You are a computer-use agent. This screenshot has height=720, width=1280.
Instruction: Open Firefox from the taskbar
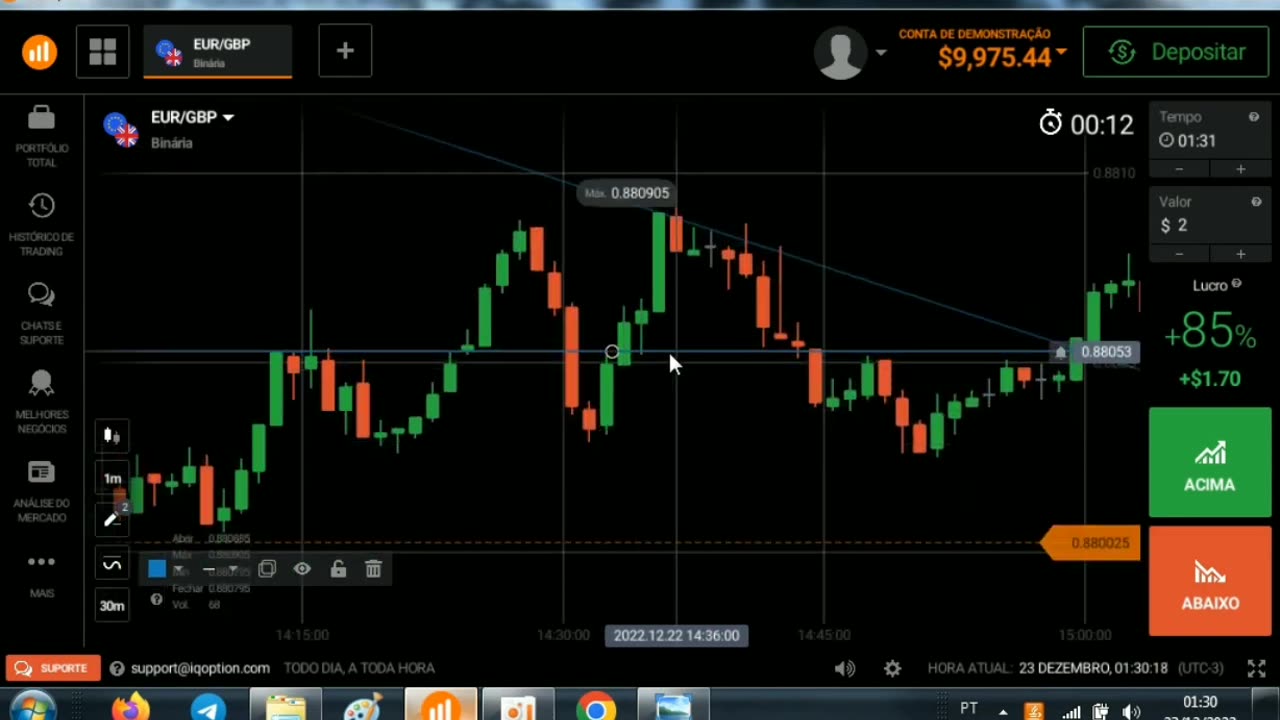[131, 708]
